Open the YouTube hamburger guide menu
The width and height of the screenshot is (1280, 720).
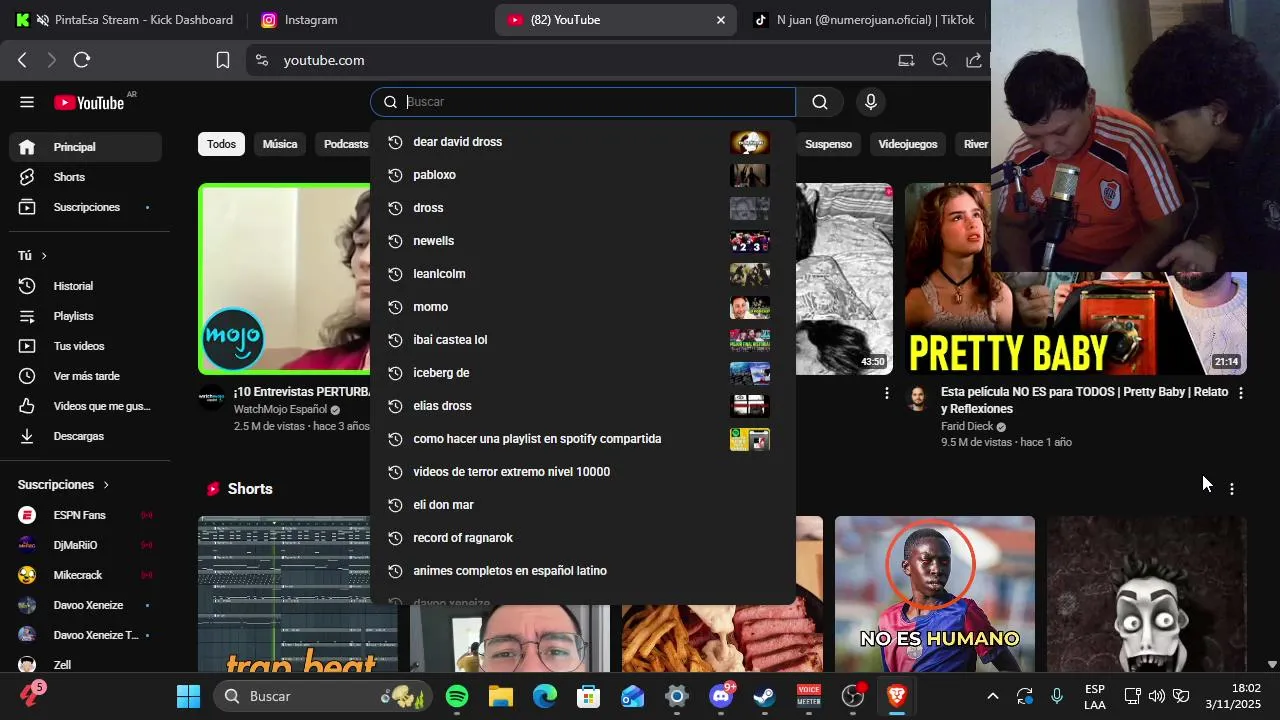(27, 102)
